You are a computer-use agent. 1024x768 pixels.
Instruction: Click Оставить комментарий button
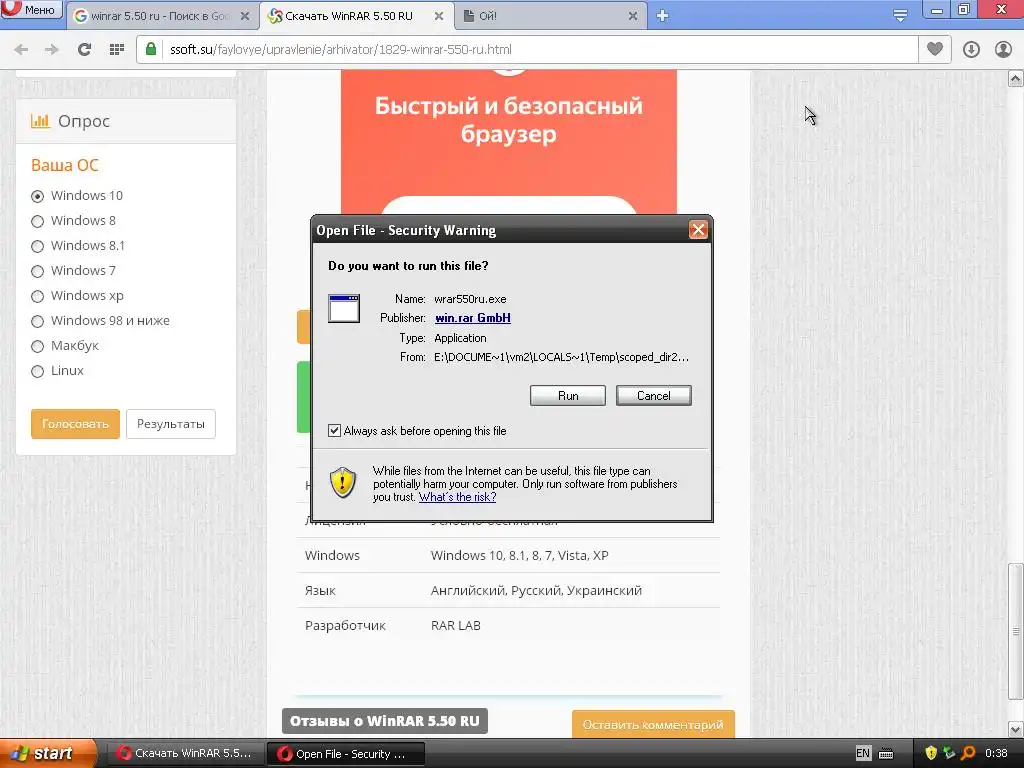click(x=653, y=724)
